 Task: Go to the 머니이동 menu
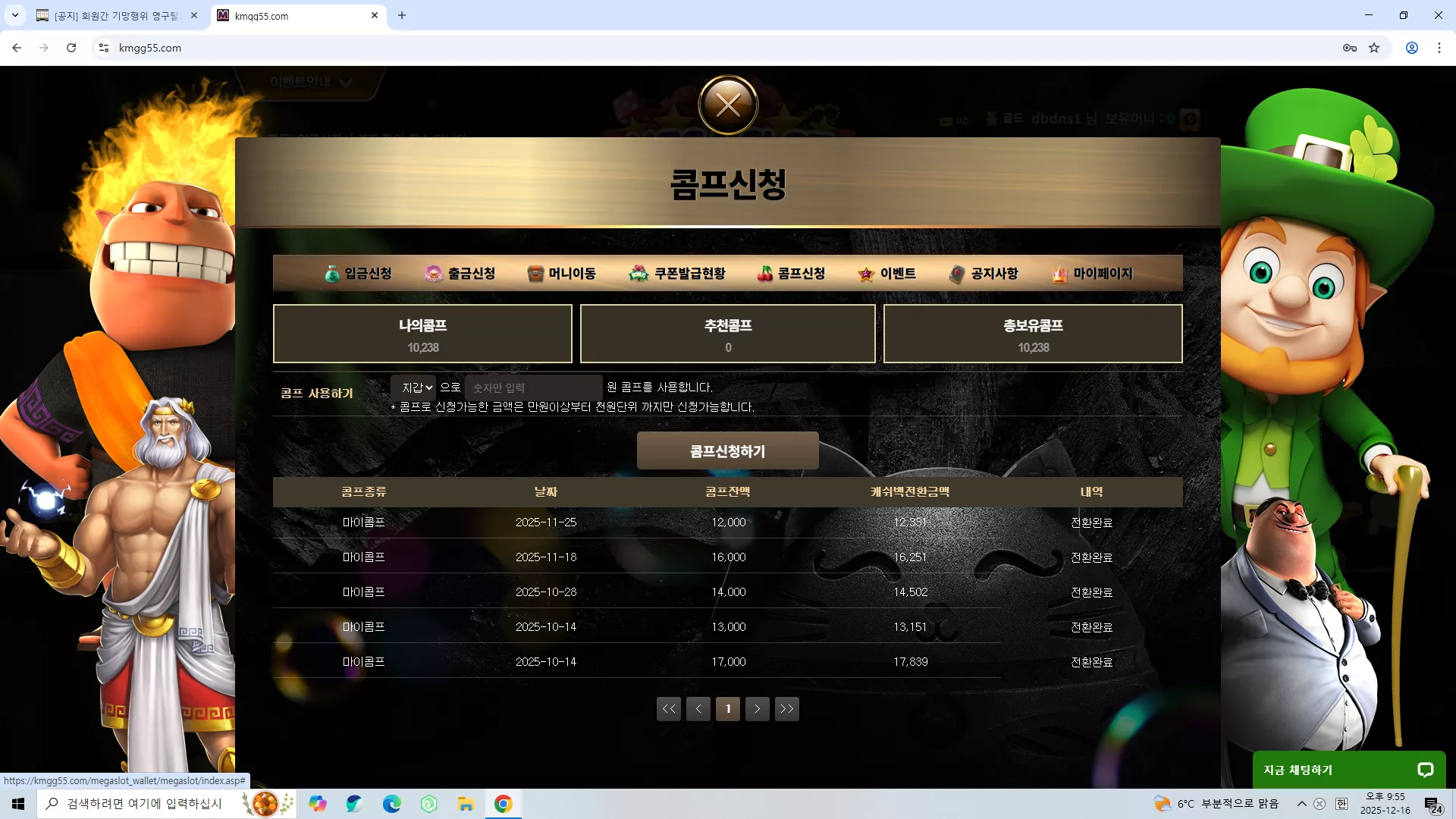click(x=562, y=274)
